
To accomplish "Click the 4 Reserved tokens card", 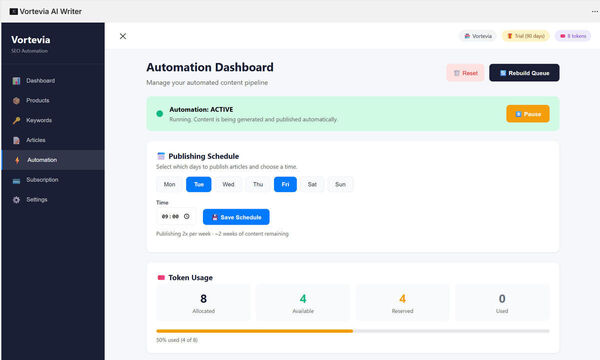I will [403, 303].
